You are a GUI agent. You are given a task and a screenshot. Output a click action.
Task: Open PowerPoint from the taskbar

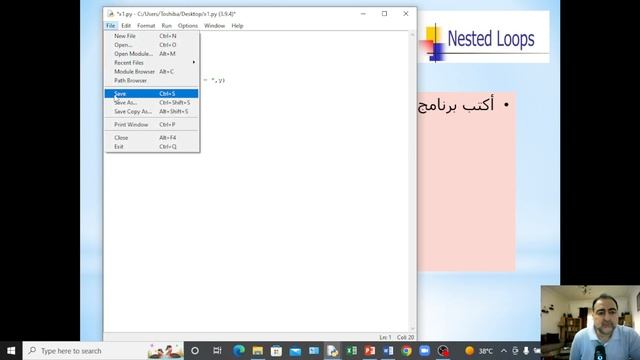370,351
